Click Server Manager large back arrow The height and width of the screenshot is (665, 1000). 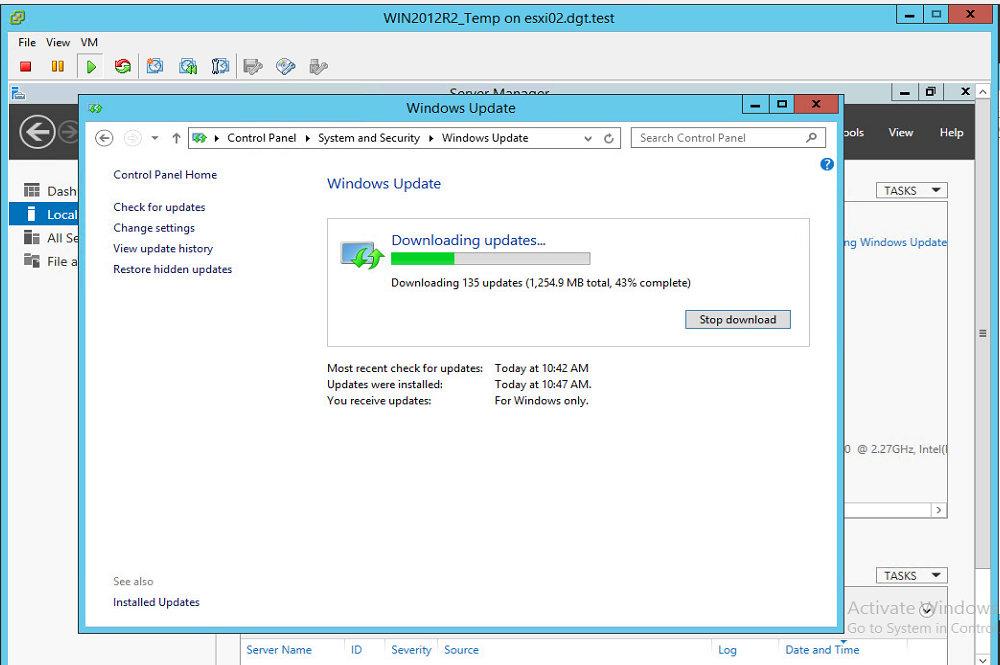point(37,132)
